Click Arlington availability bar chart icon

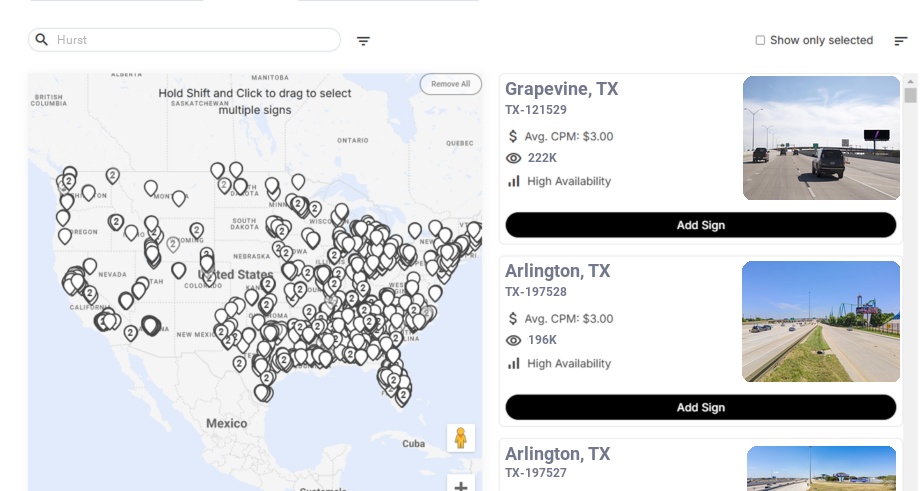pyautogui.click(x=514, y=363)
